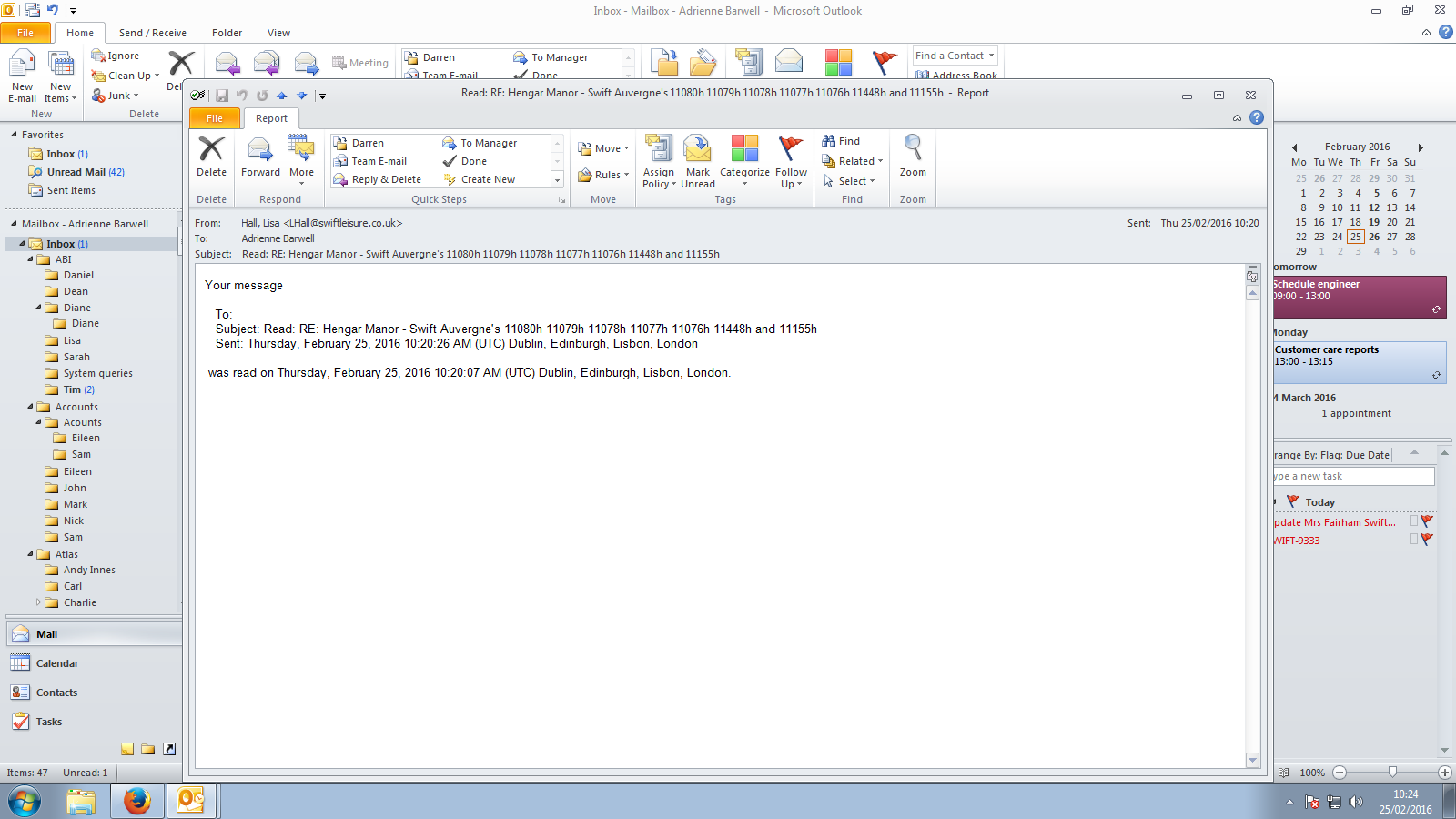Image resolution: width=1456 pixels, height=819 pixels.
Task: Click Find in the report ribbon
Action: (841, 141)
